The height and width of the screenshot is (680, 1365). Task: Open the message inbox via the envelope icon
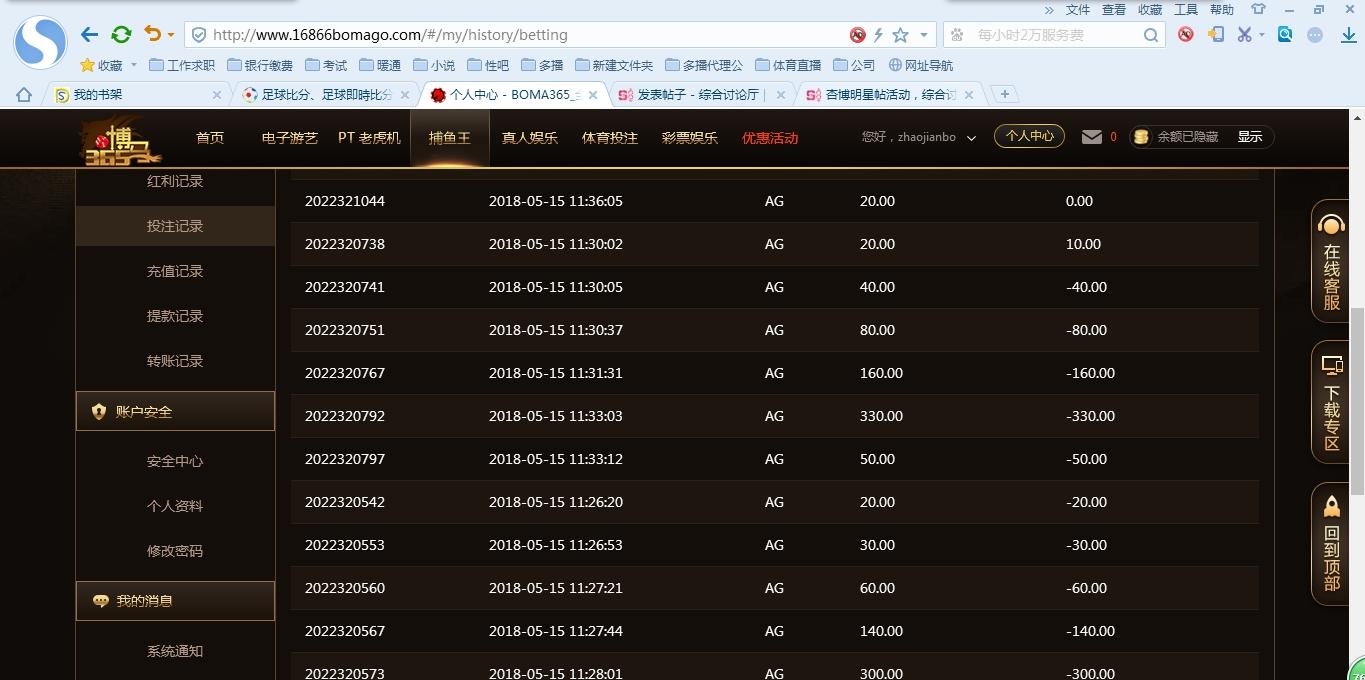click(x=1090, y=137)
